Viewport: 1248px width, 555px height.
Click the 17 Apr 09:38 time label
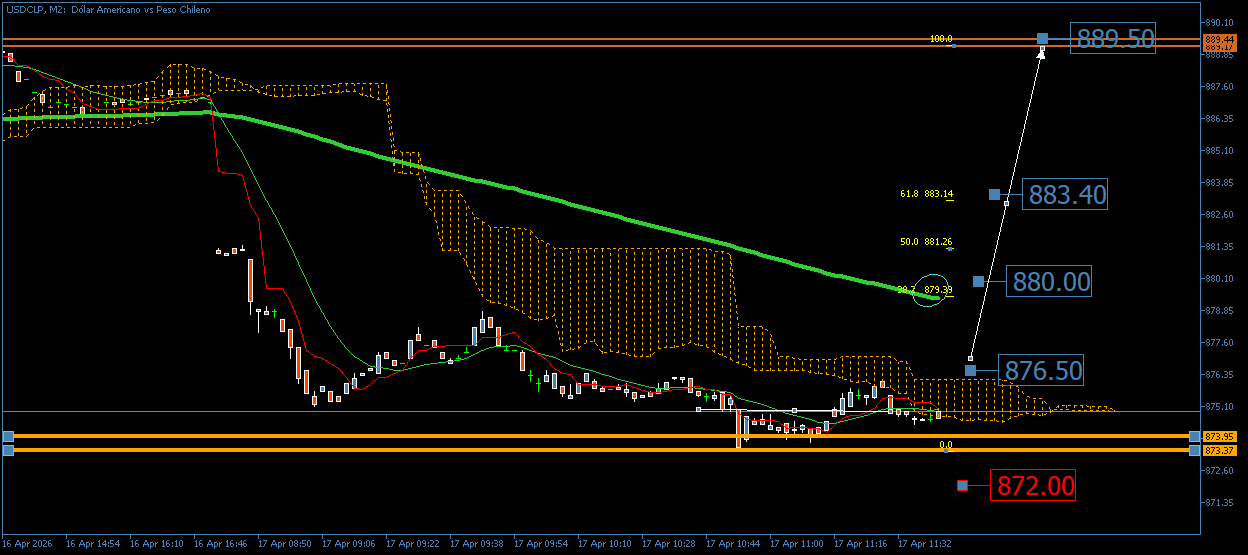click(476, 545)
